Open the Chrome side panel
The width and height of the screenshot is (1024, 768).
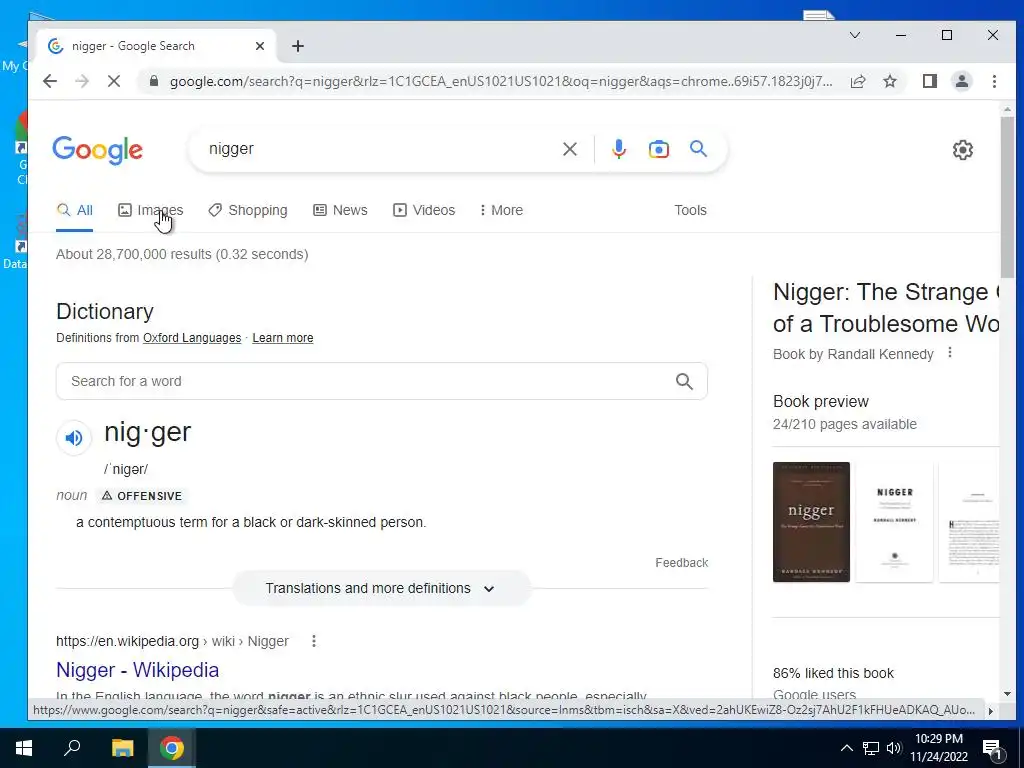click(x=929, y=81)
